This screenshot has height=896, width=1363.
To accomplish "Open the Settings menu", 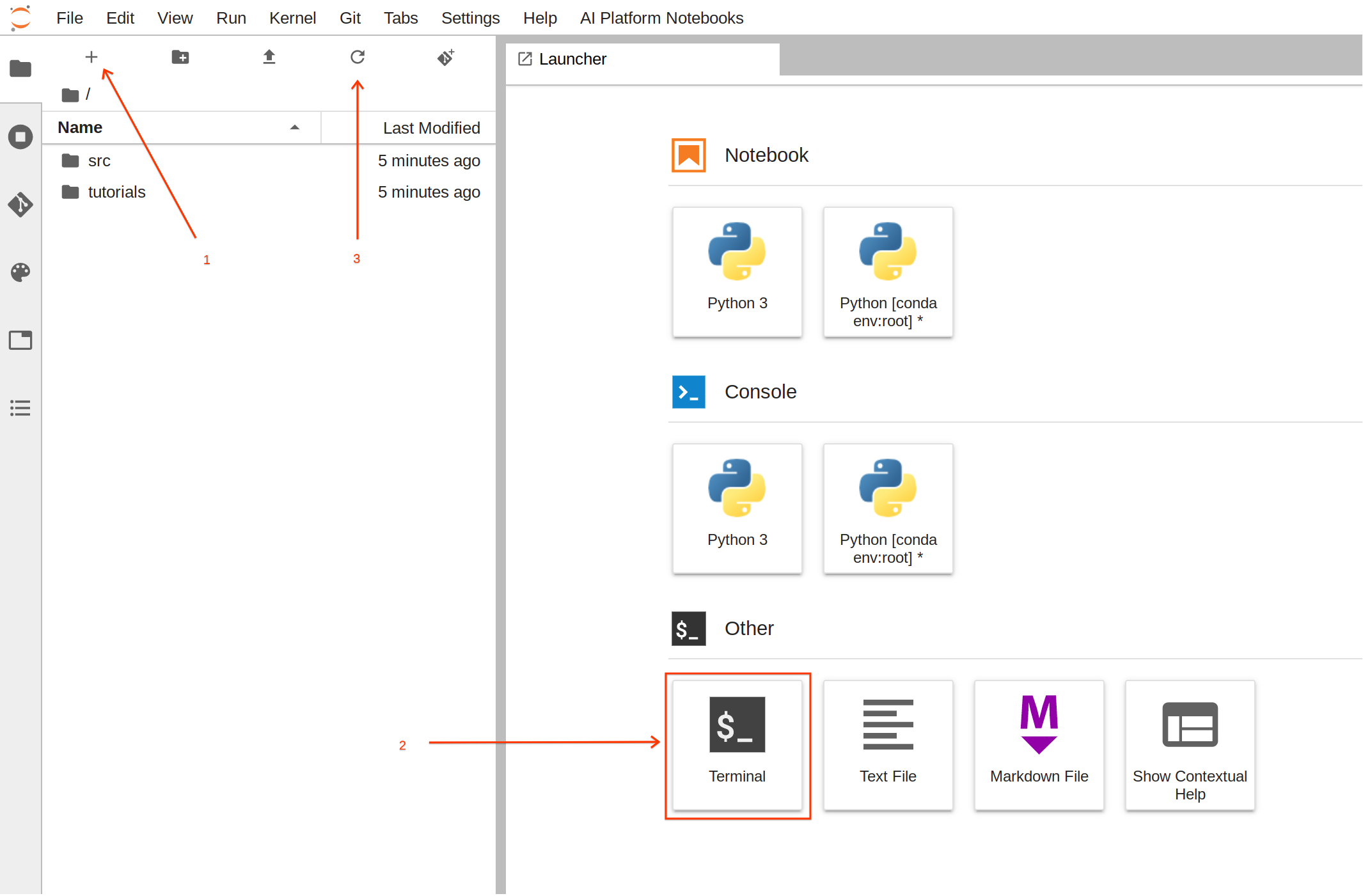I will click(471, 18).
